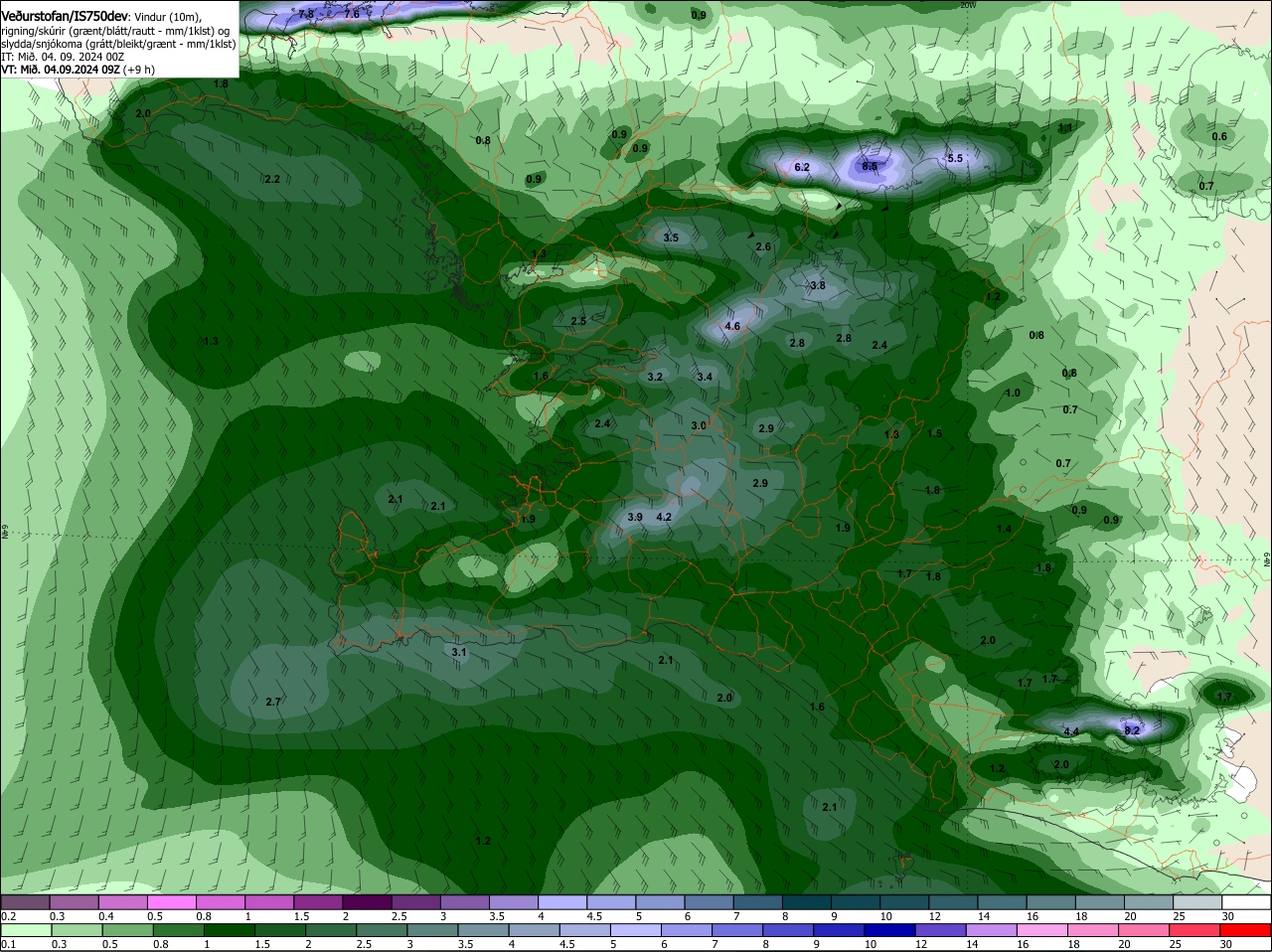Click the 3.0 precipitation value
This screenshot has height=952, width=1272.
pyautogui.click(x=699, y=425)
